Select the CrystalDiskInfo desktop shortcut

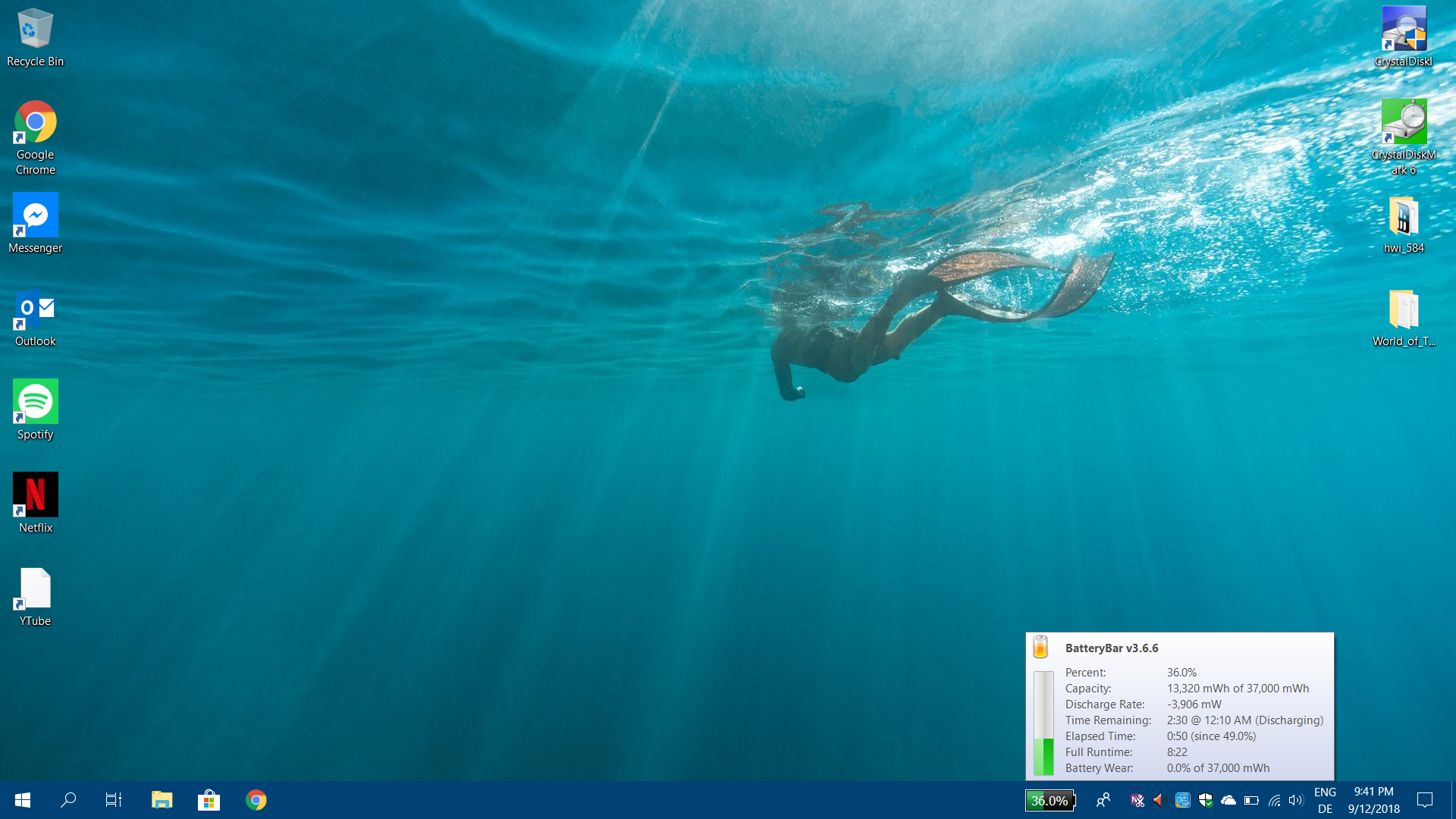click(1404, 36)
